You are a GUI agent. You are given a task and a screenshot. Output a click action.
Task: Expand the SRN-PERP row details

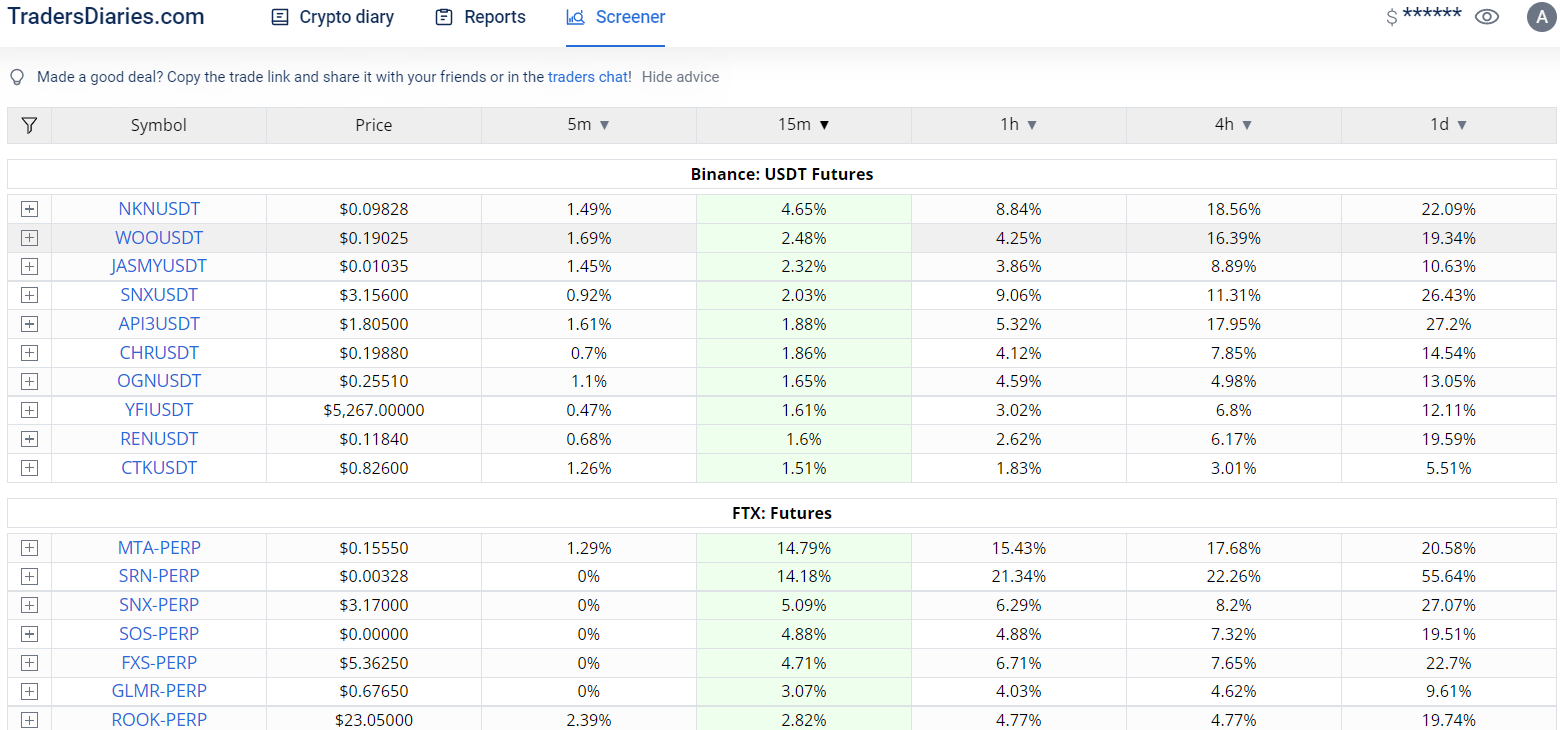point(29,576)
